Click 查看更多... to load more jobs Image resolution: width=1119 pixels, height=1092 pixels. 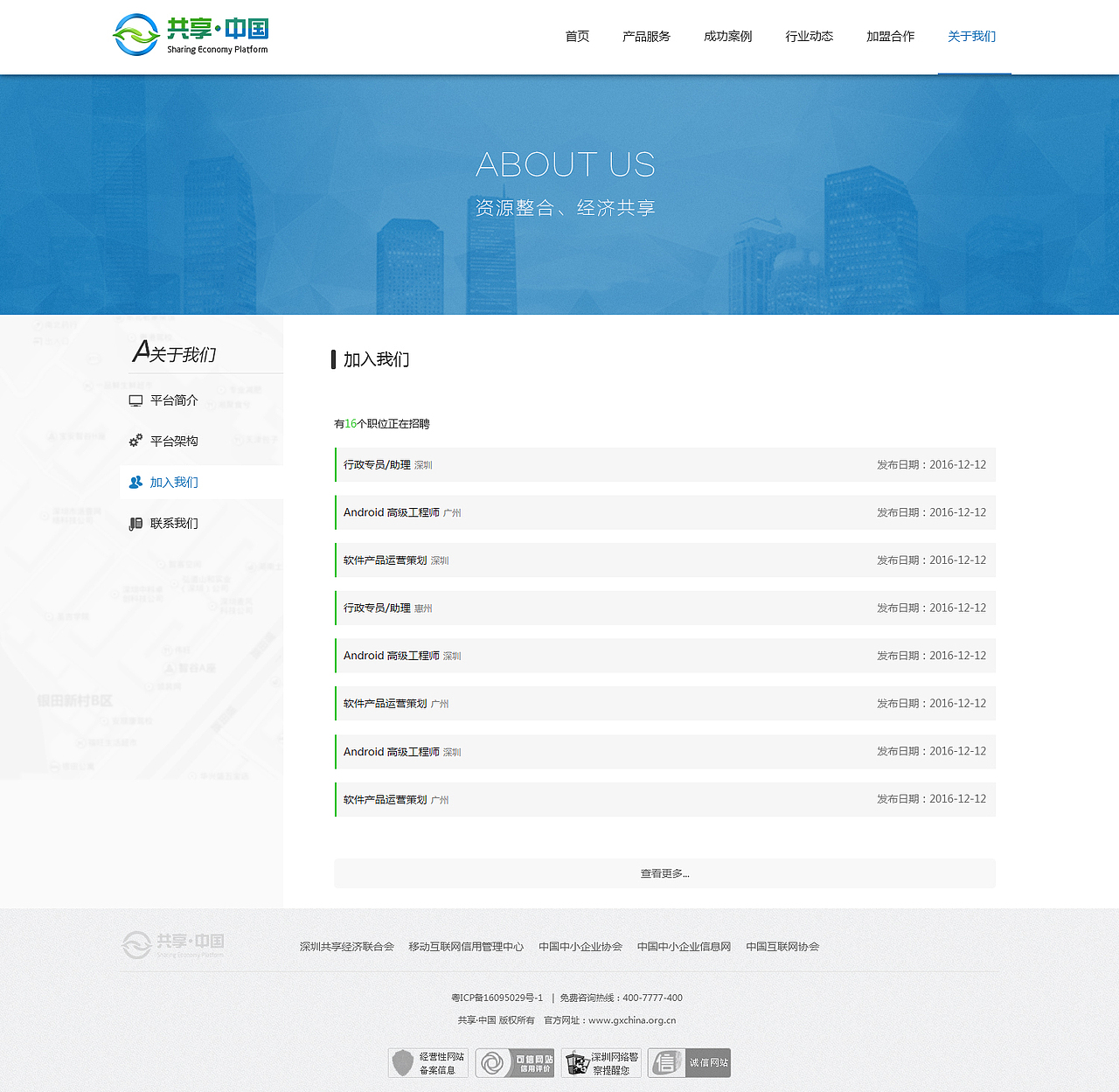pos(664,873)
